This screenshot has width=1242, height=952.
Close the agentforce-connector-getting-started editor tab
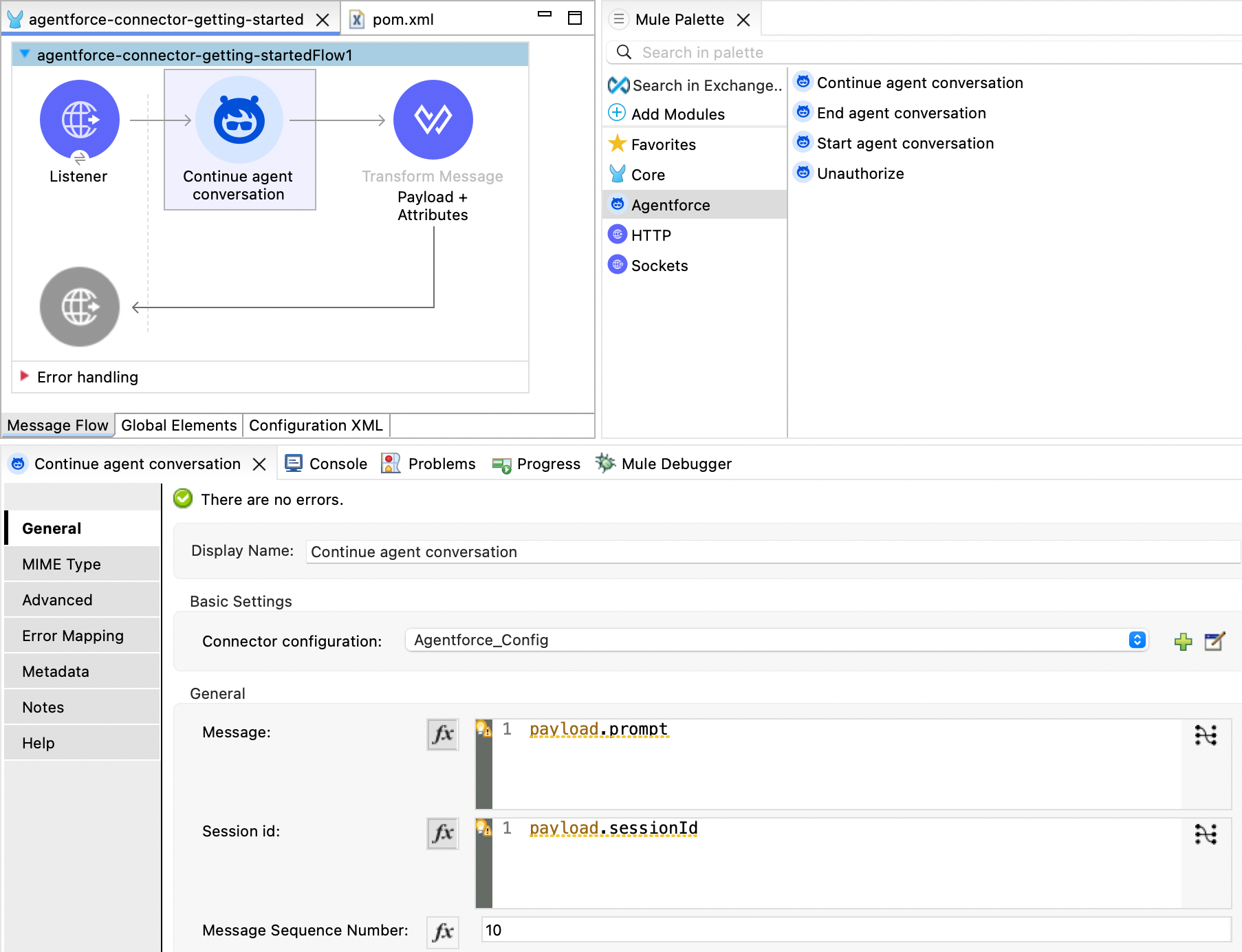323,20
